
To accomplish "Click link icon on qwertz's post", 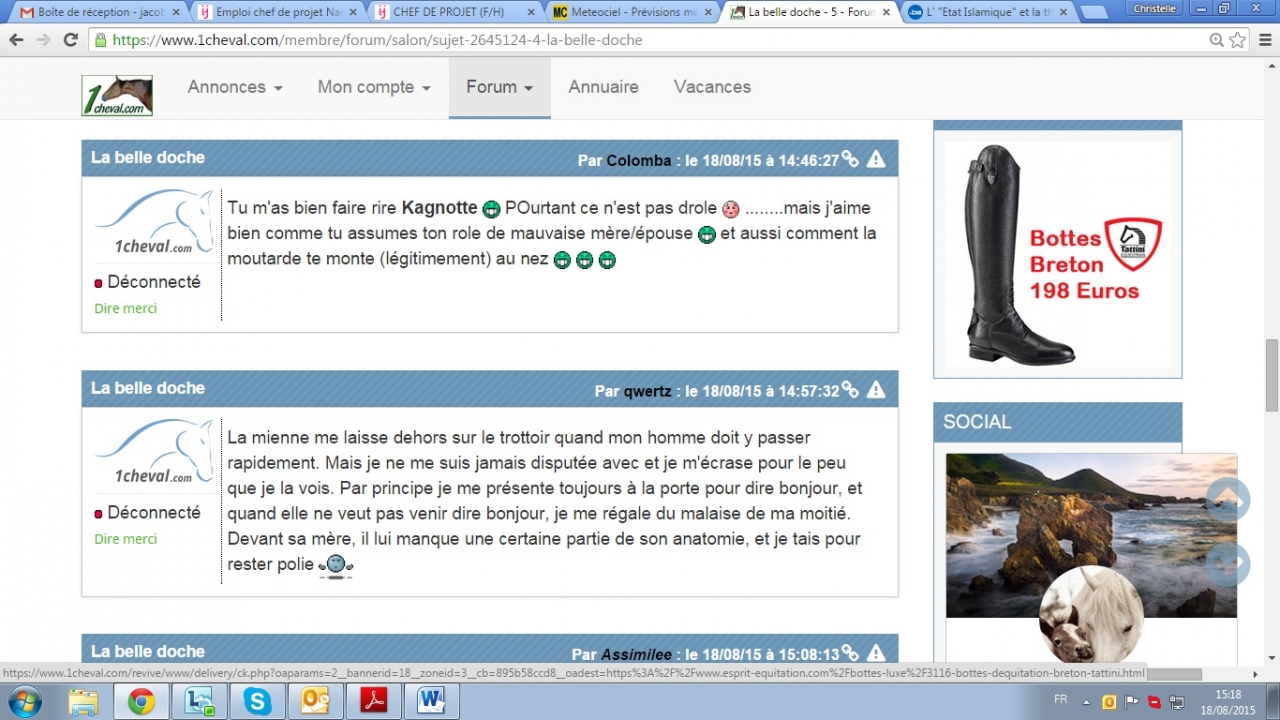I will (850, 390).
